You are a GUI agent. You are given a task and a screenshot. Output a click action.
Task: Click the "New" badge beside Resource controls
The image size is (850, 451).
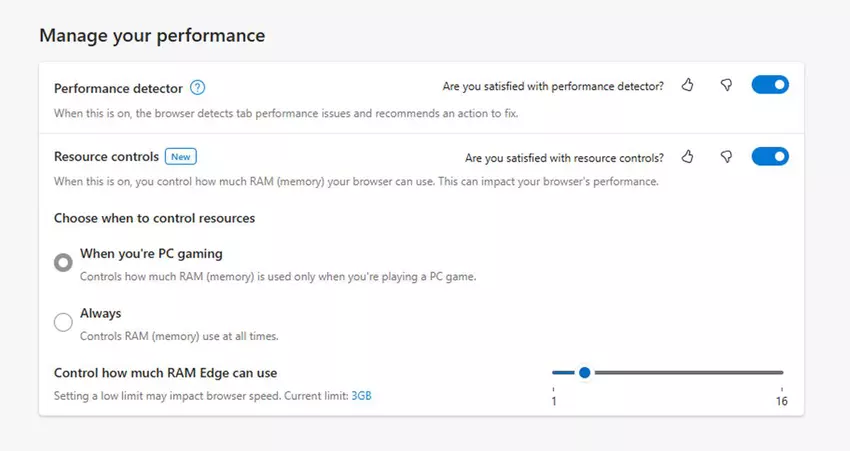(x=181, y=157)
